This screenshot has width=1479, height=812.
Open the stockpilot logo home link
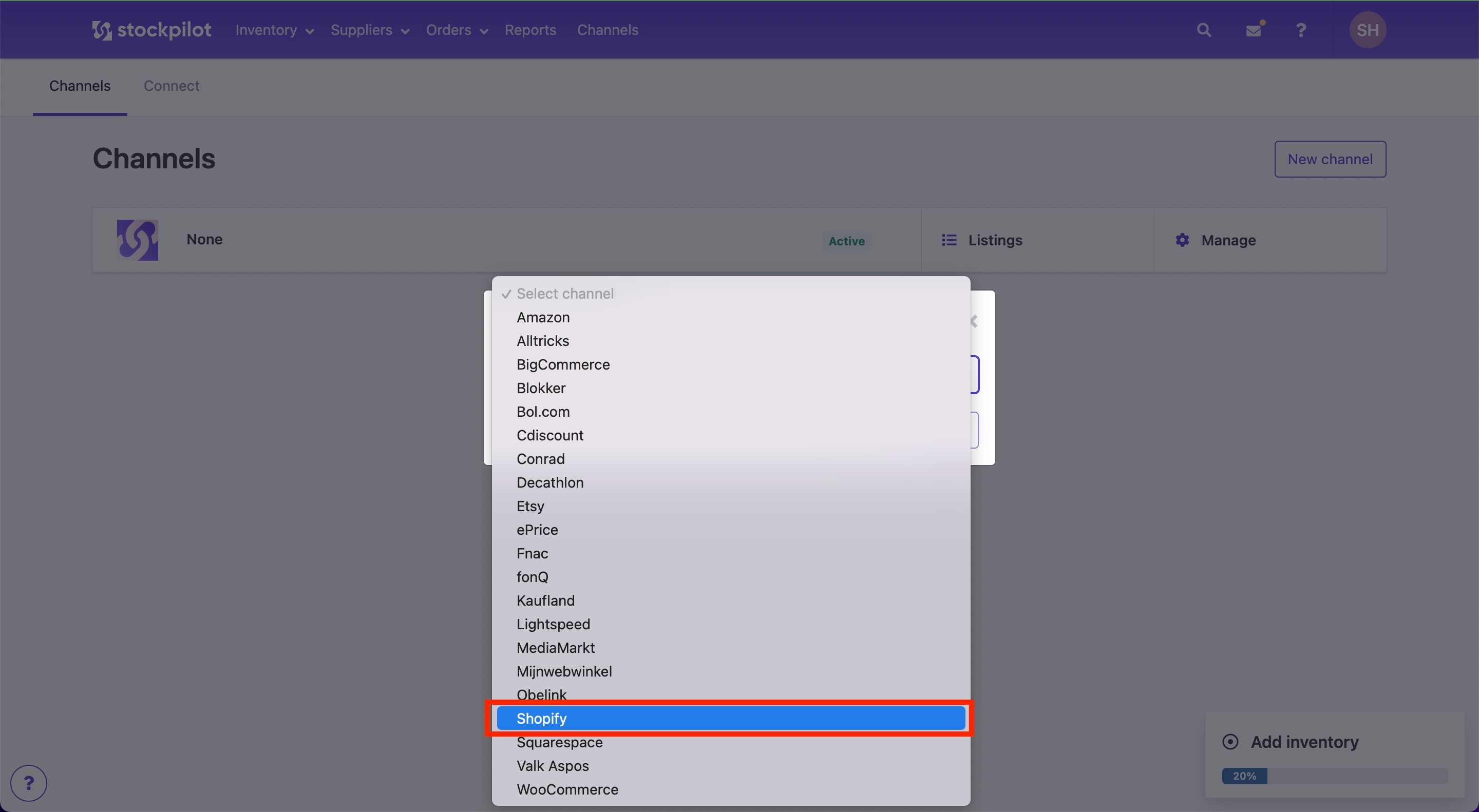[151, 30]
